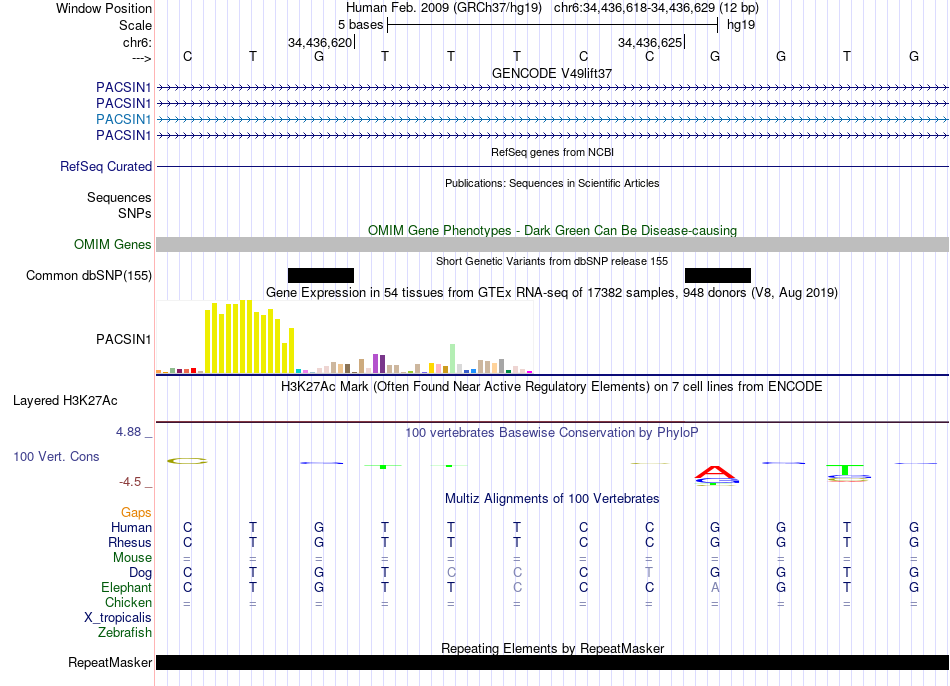Open the OMIM Genes track label

point(113,244)
